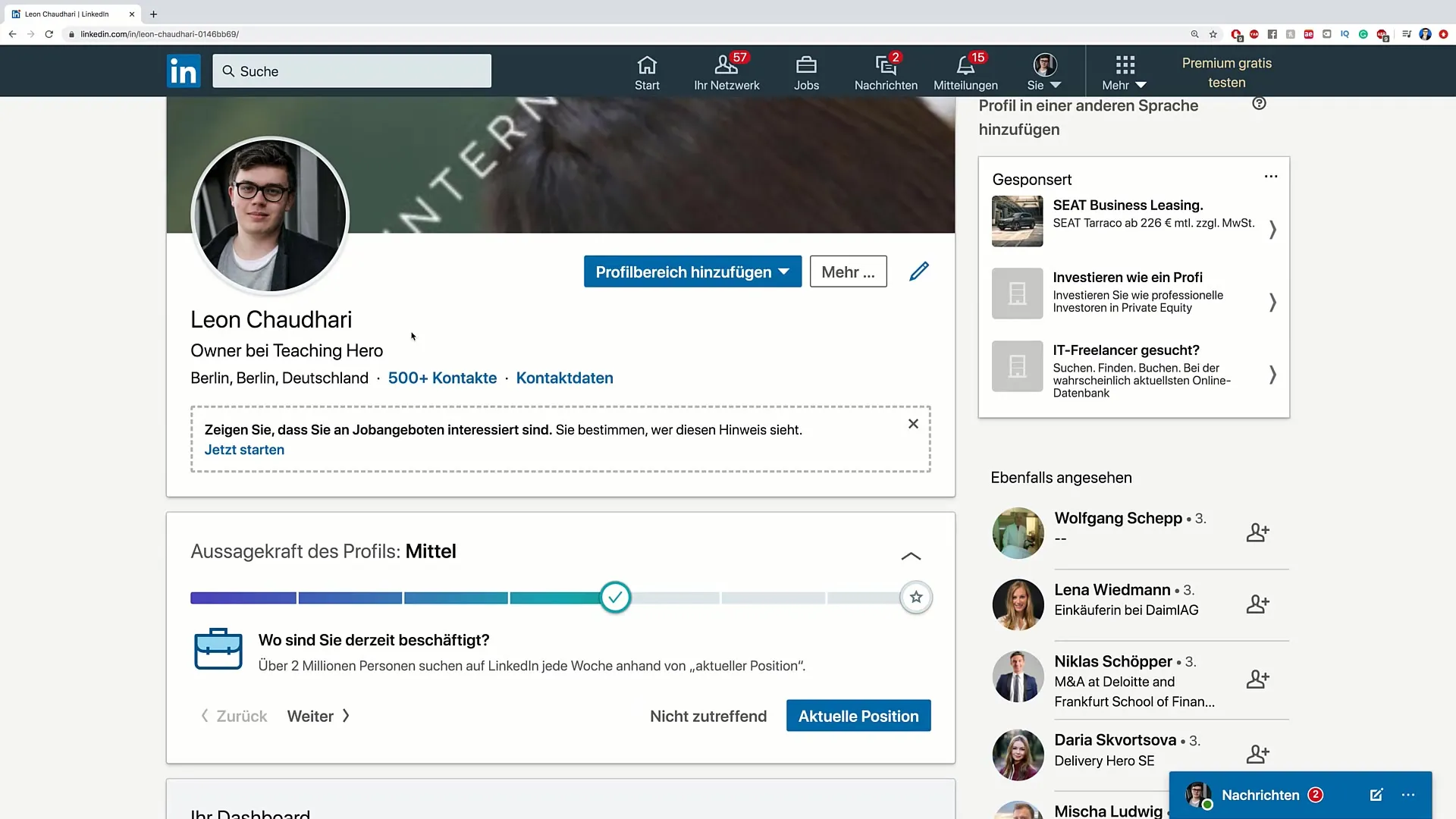
Task: Click browser zoom magnifier icon
Action: [x=1194, y=34]
